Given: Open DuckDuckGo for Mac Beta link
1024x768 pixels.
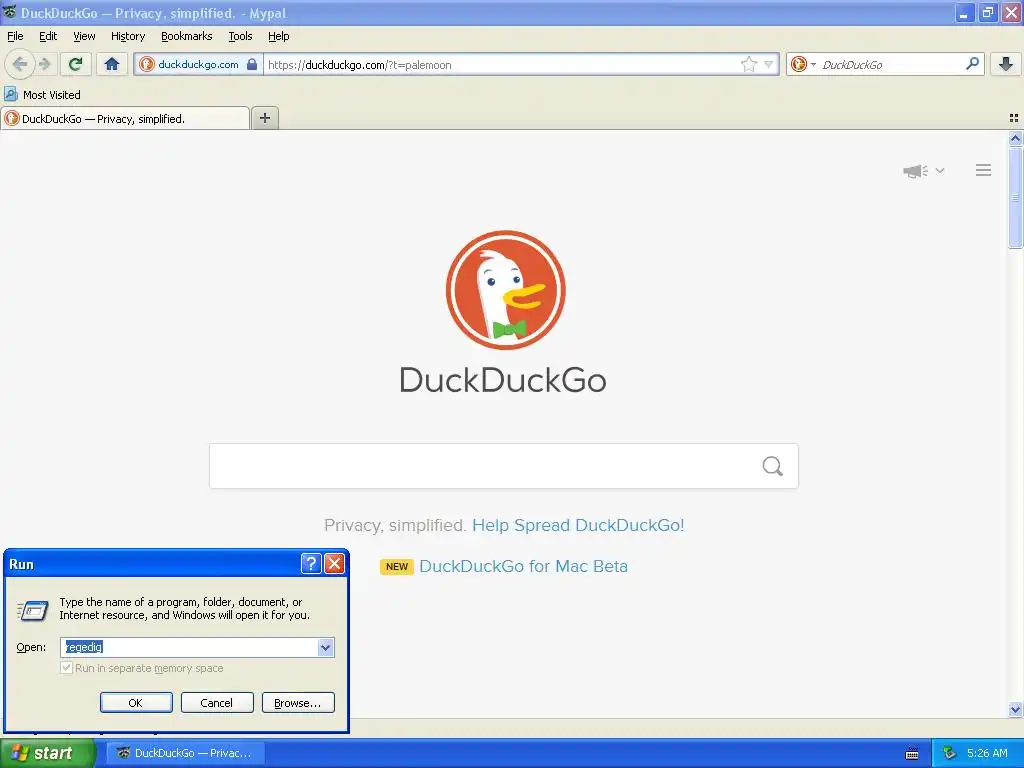Looking at the screenshot, I should coord(523,567).
